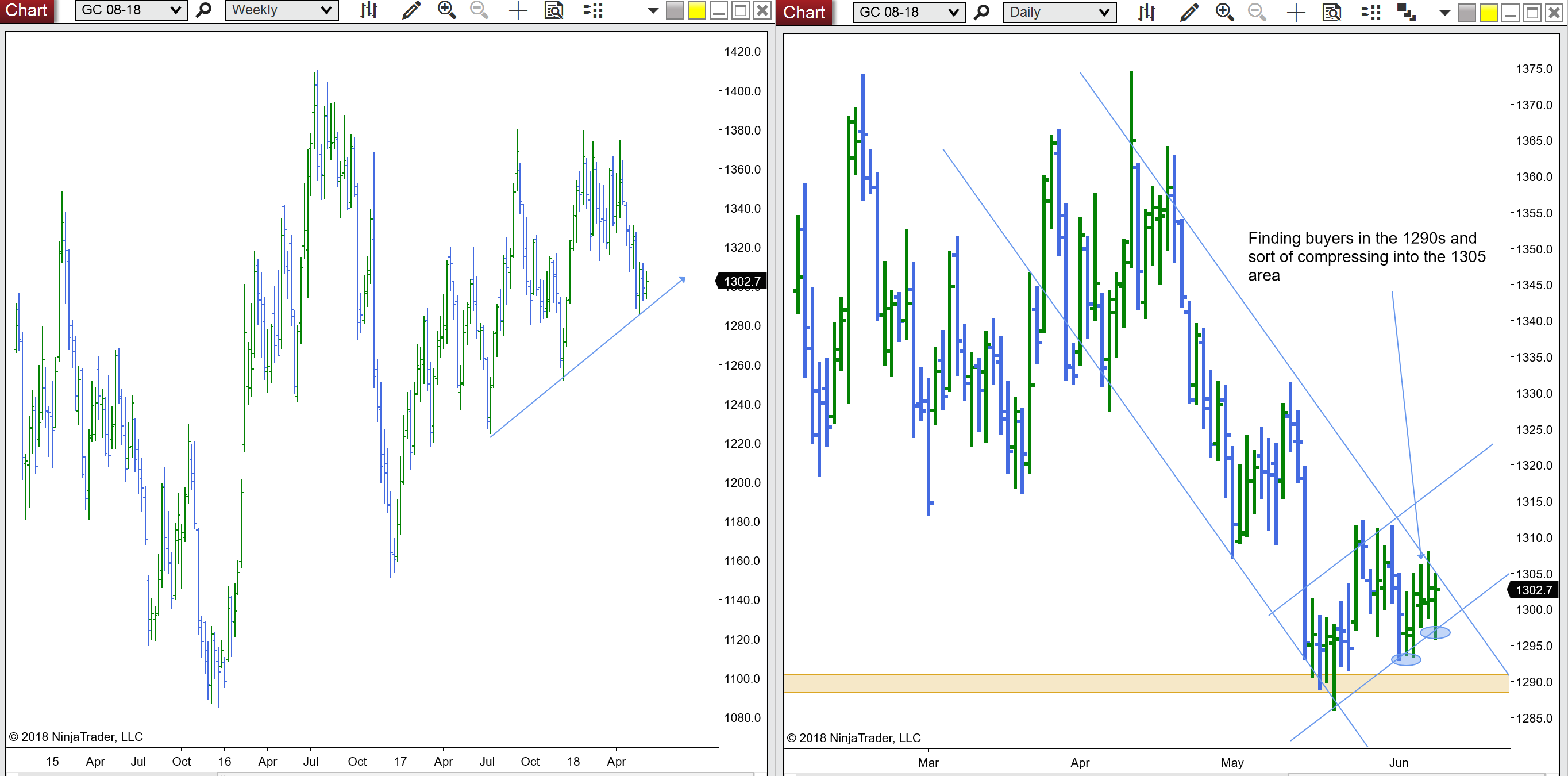Viewport: 1568px width, 776px height.
Task: Open the Chart menu in the Daily window
Action: [x=804, y=12]
